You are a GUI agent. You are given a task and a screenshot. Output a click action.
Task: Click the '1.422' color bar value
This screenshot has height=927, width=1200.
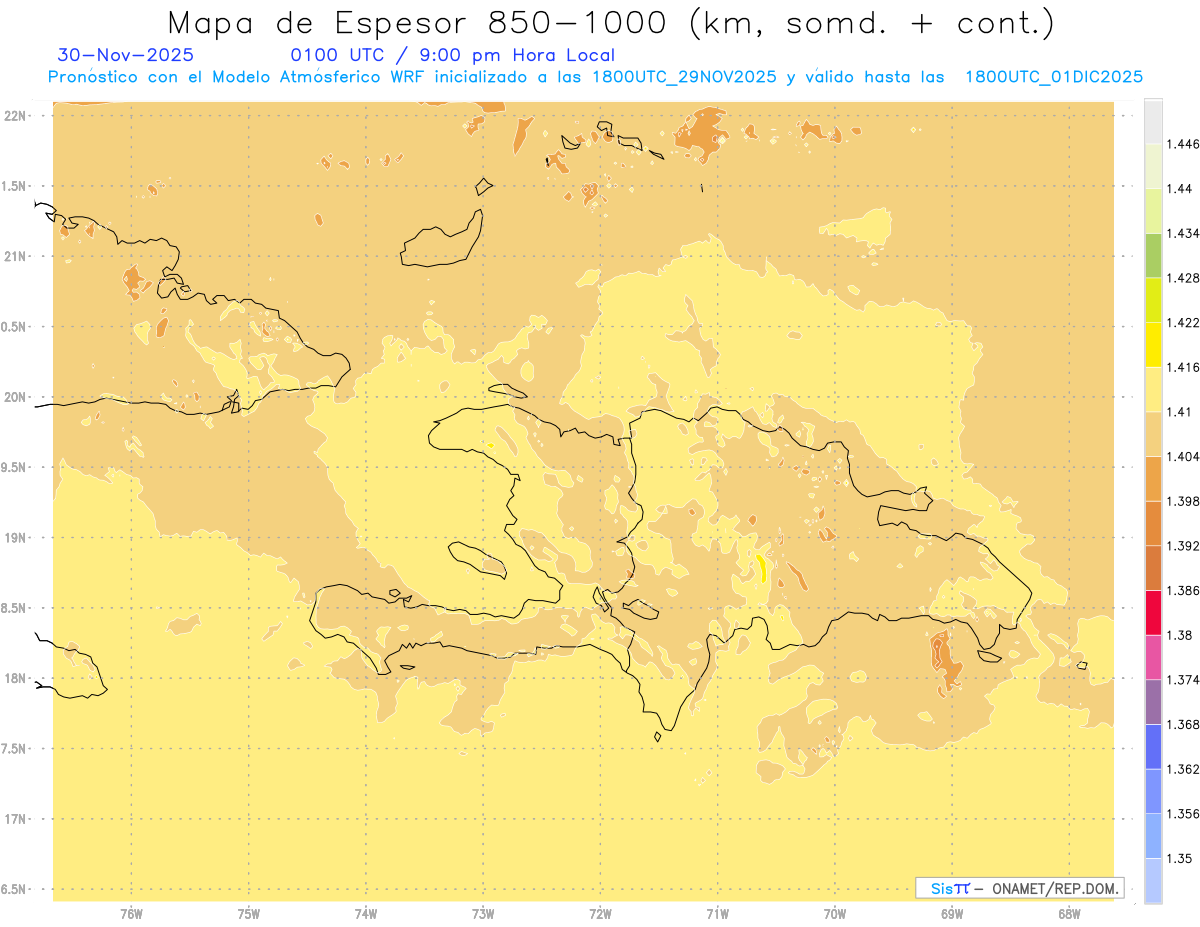click(1183, 322)
